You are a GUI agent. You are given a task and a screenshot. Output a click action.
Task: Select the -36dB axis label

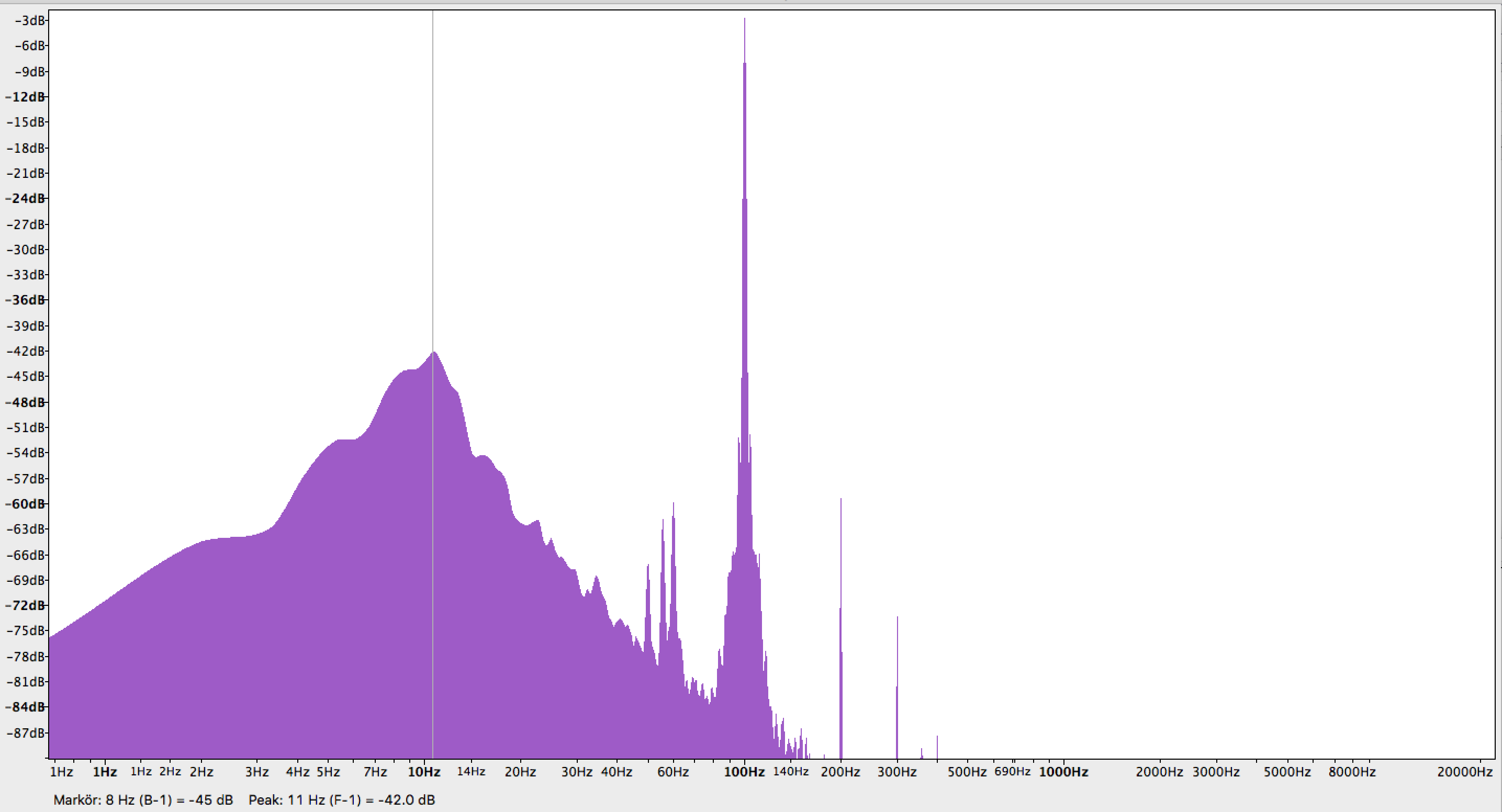25,300
